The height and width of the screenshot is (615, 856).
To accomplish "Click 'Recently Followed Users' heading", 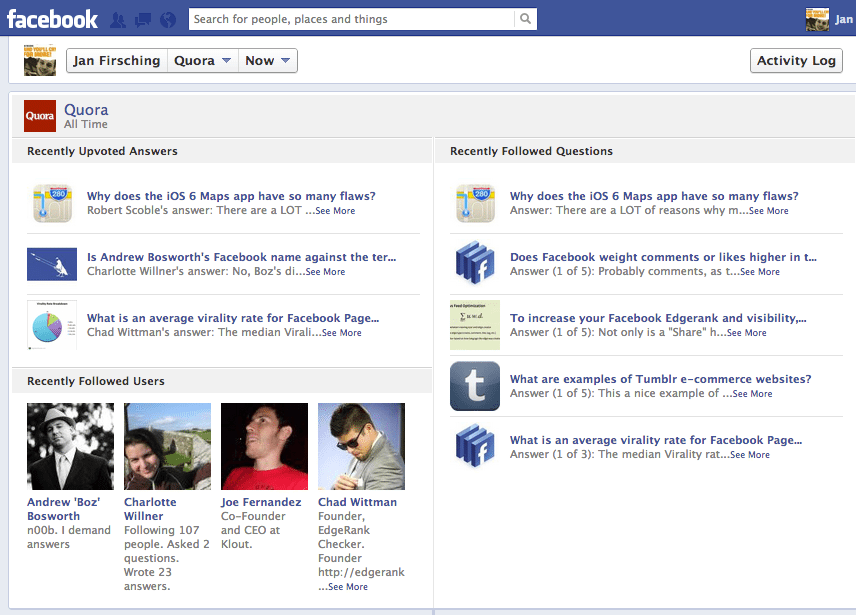I will (96, 381).
